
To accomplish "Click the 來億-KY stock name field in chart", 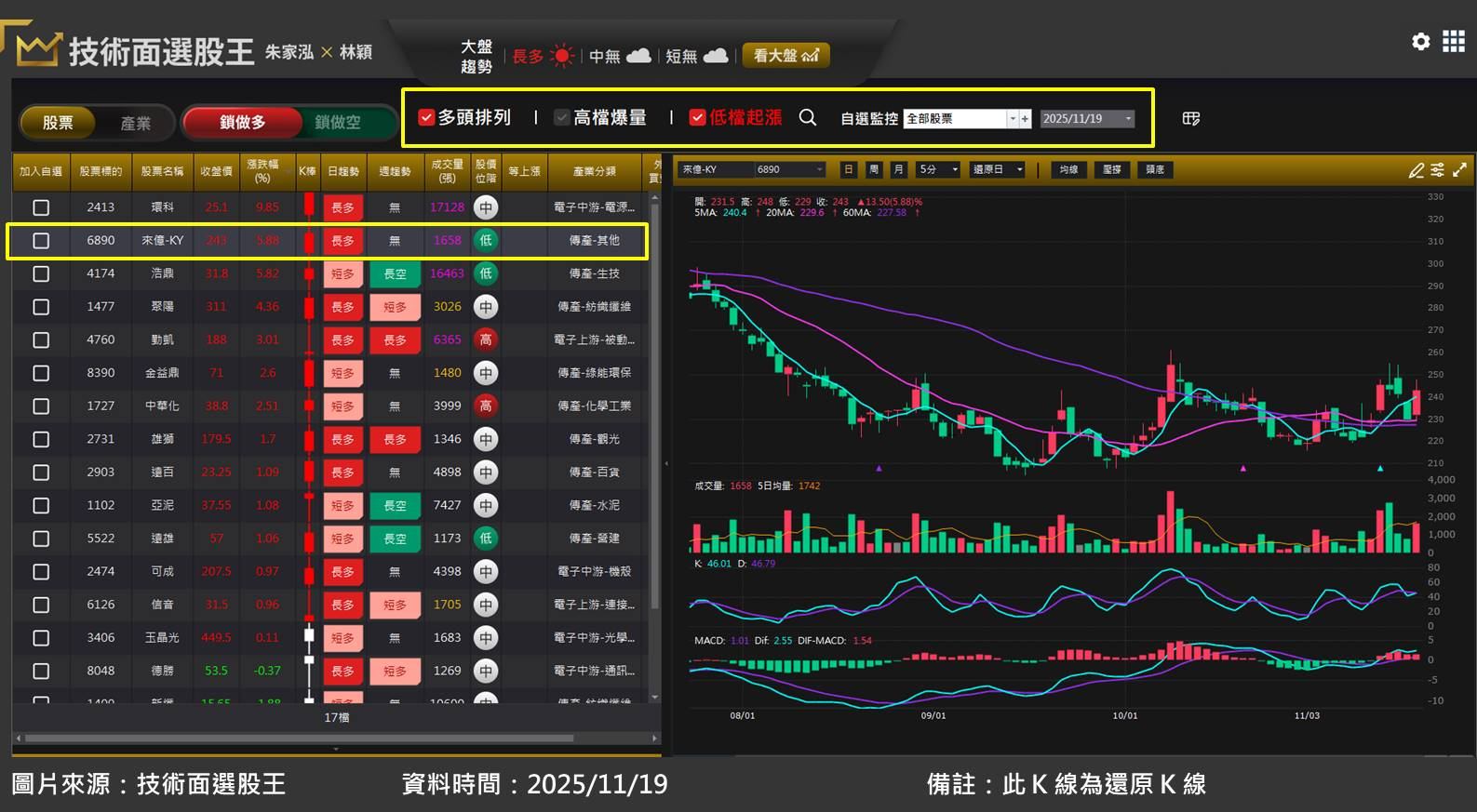I will click(716, 169).
